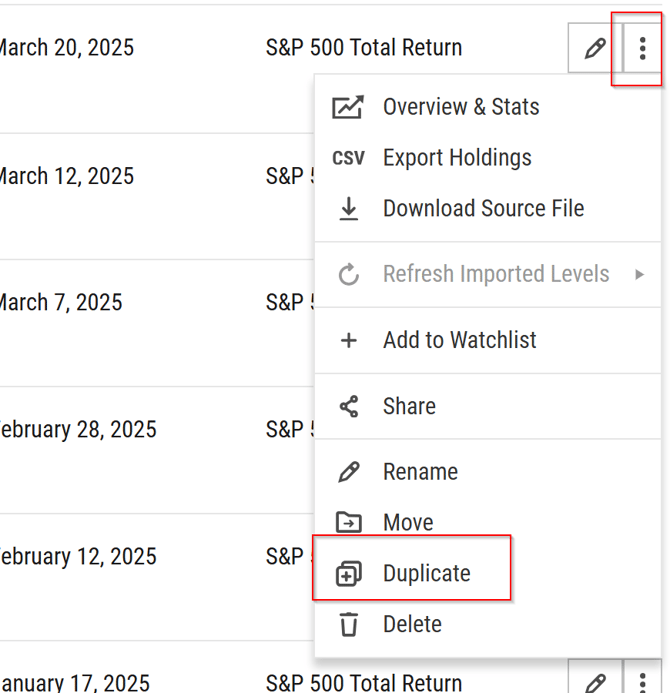Choose Add to Watchlist
Image resolution: width=670 pixels, height=693 pixels.
(x=488, y=340)
